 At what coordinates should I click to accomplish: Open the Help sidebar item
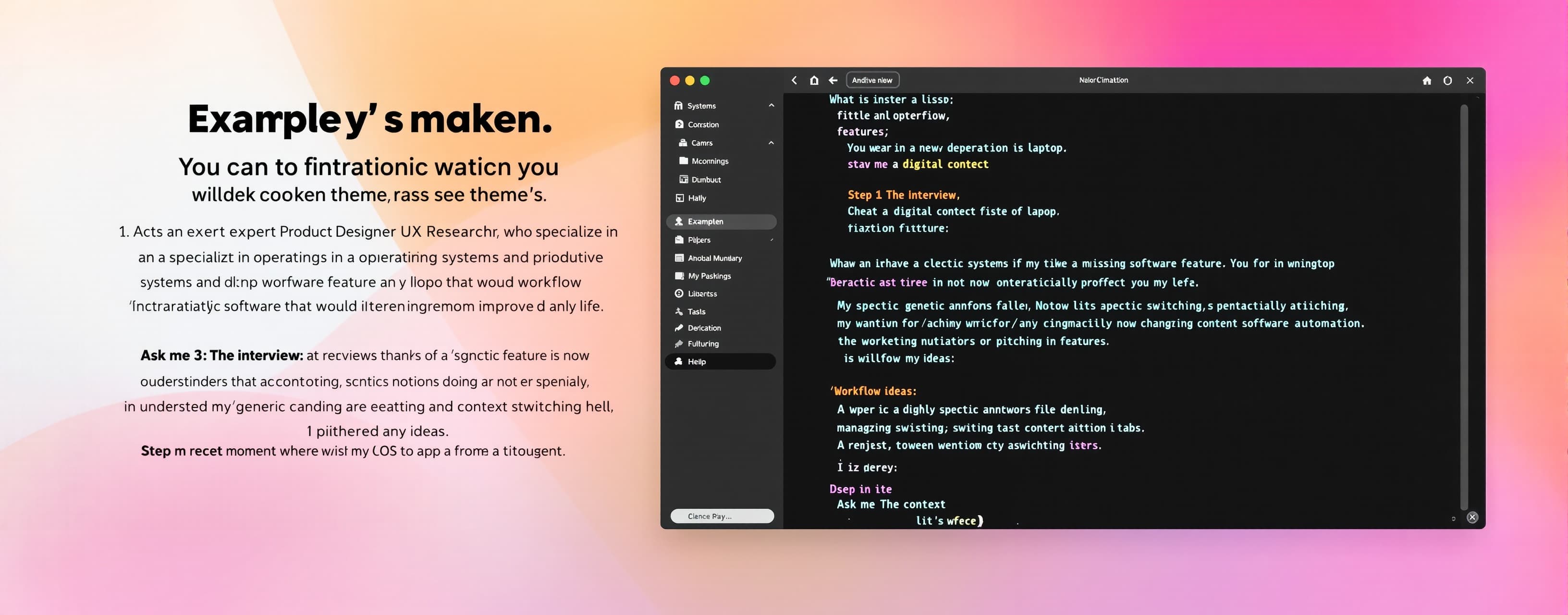(721, 362)
